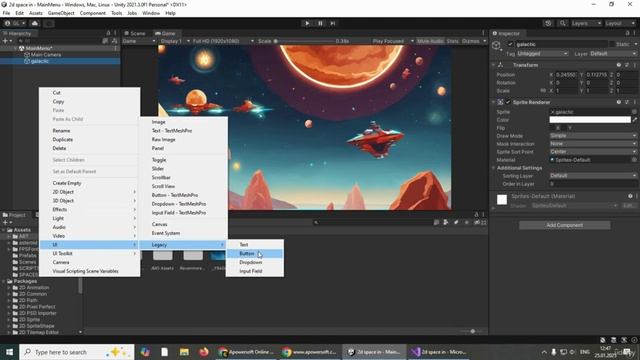Open the Layout dropdown in toolbar
This screenshot has width=640, height=360.
[x=619, y=23]
